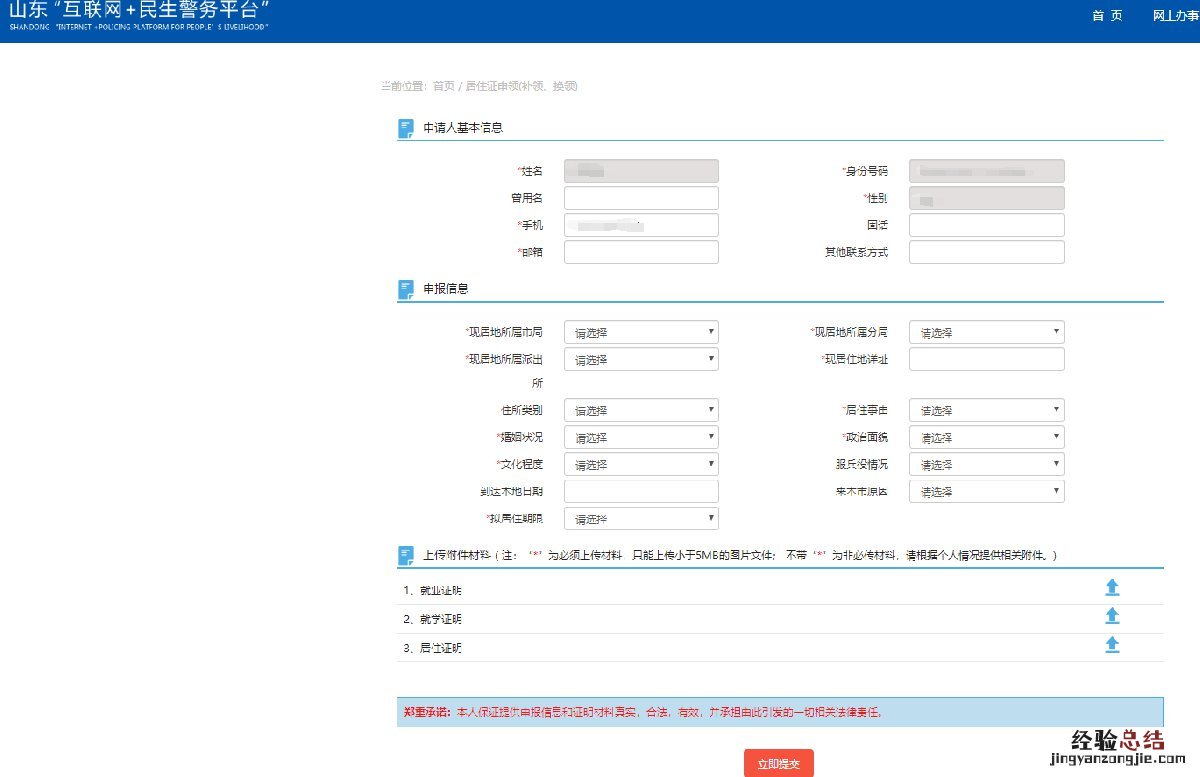The image size is (1200, 777).
Task: Open the 网上办事 menu item
Action: coord(1175,16)
